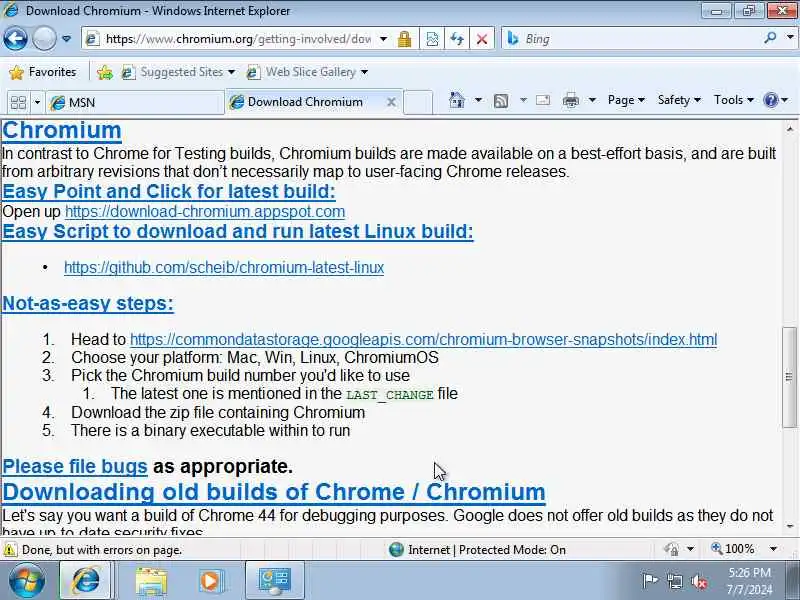Go back with the Back arrow button
Screen dimensions: 800x600
click(x=15, y=39)
